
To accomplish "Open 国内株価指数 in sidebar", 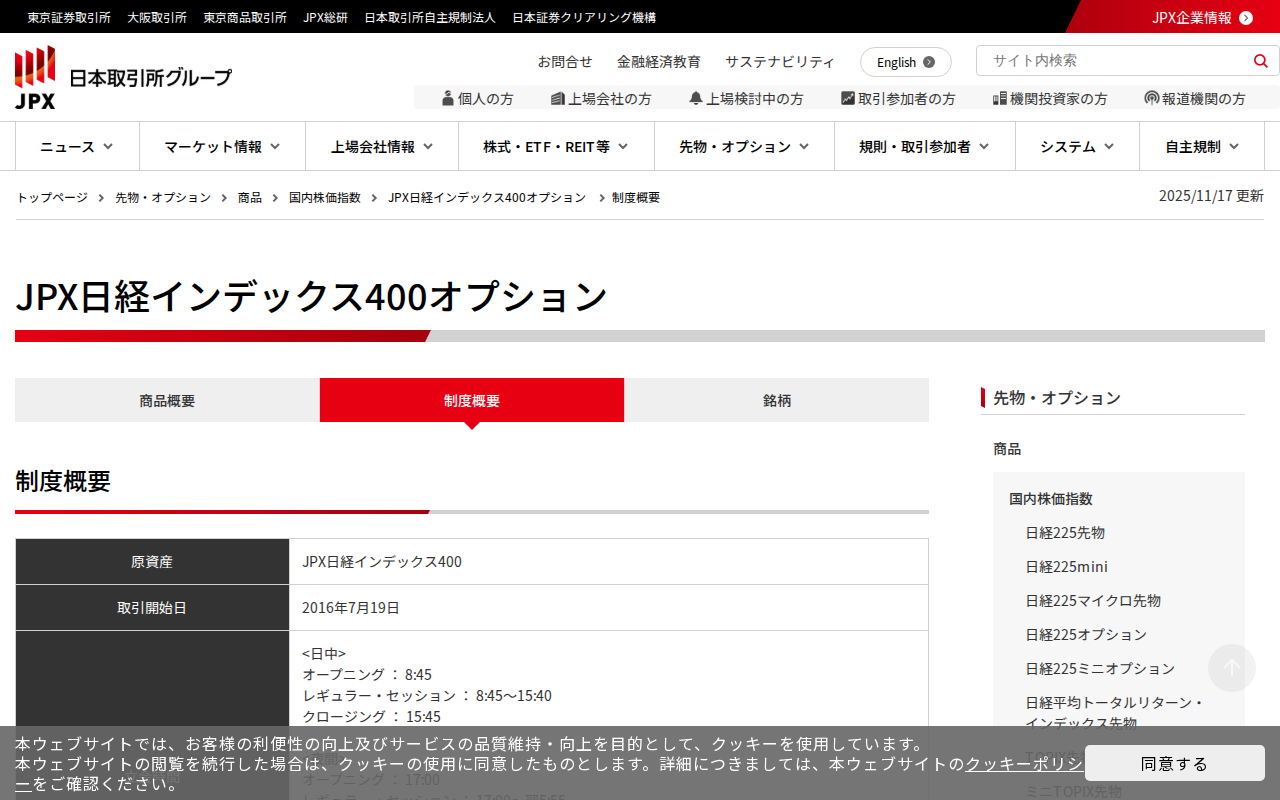I will click(x=1051, y=499).
